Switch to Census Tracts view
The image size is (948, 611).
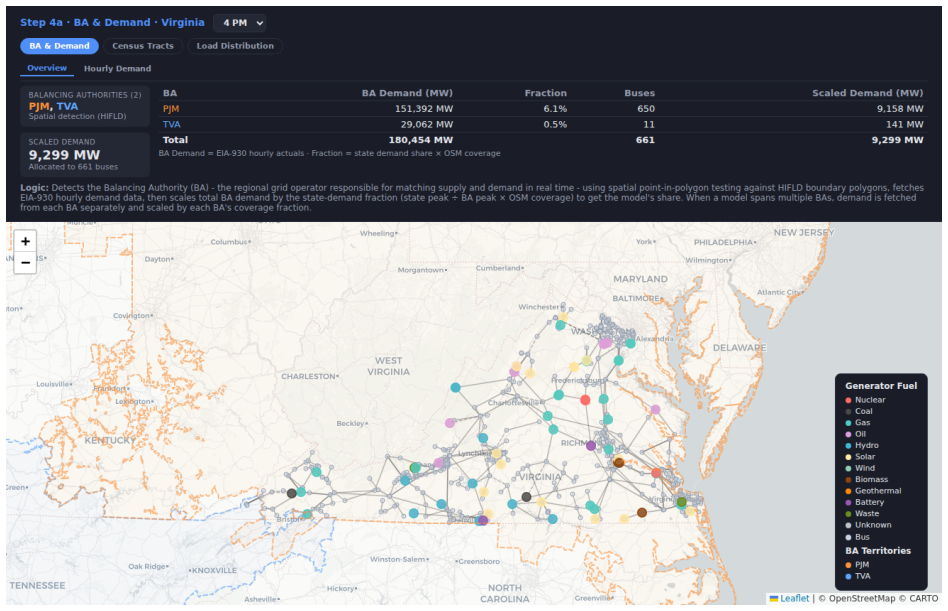click(143, 46)
